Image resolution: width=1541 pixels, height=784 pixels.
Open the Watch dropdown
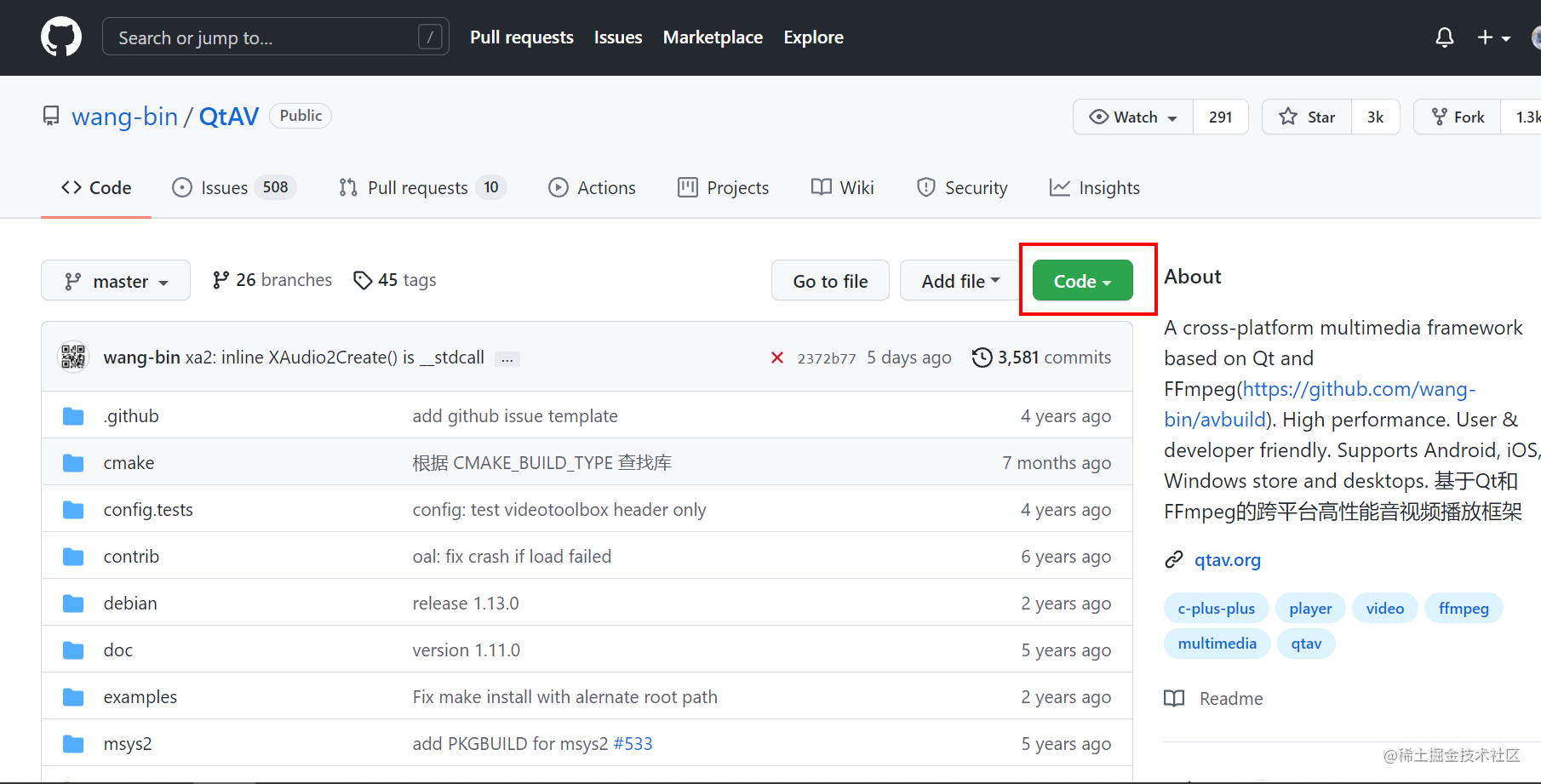(1133, 117)
